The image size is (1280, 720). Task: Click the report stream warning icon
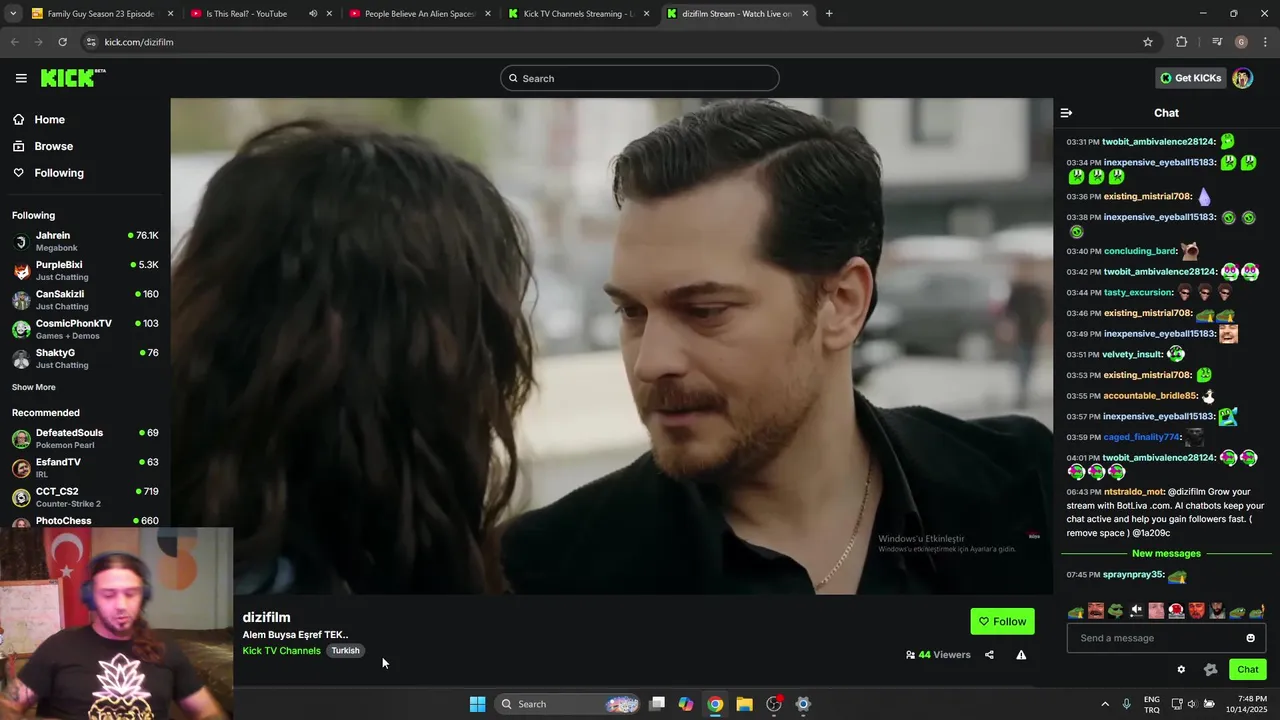coord(1021,655)
